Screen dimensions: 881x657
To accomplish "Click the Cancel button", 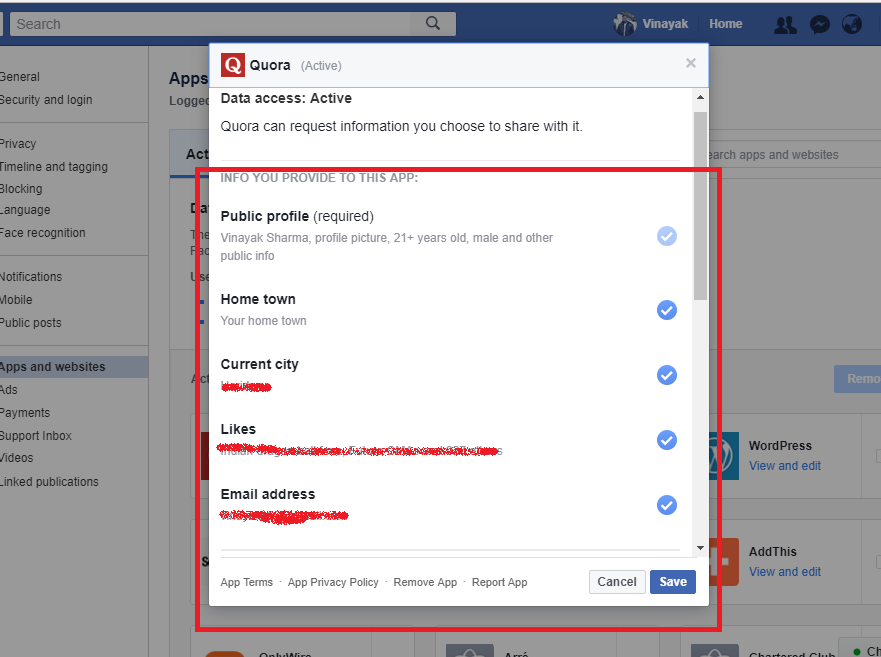I will [617, 582].
